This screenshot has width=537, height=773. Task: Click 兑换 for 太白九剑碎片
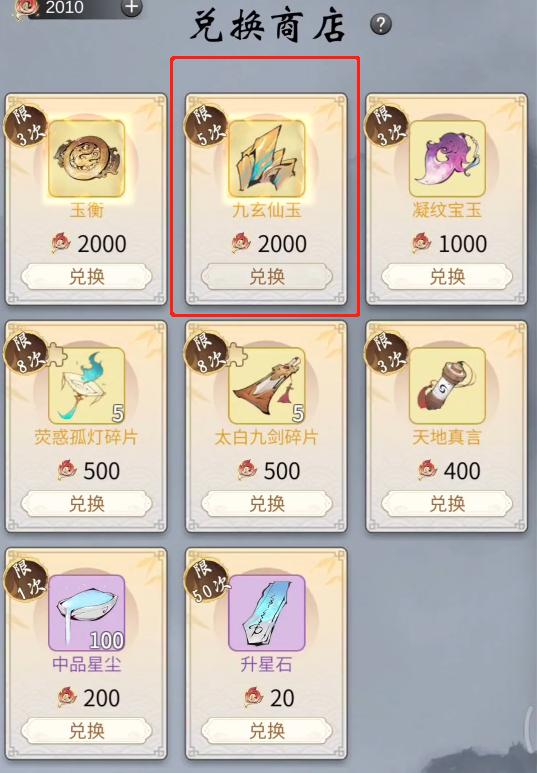267,503
